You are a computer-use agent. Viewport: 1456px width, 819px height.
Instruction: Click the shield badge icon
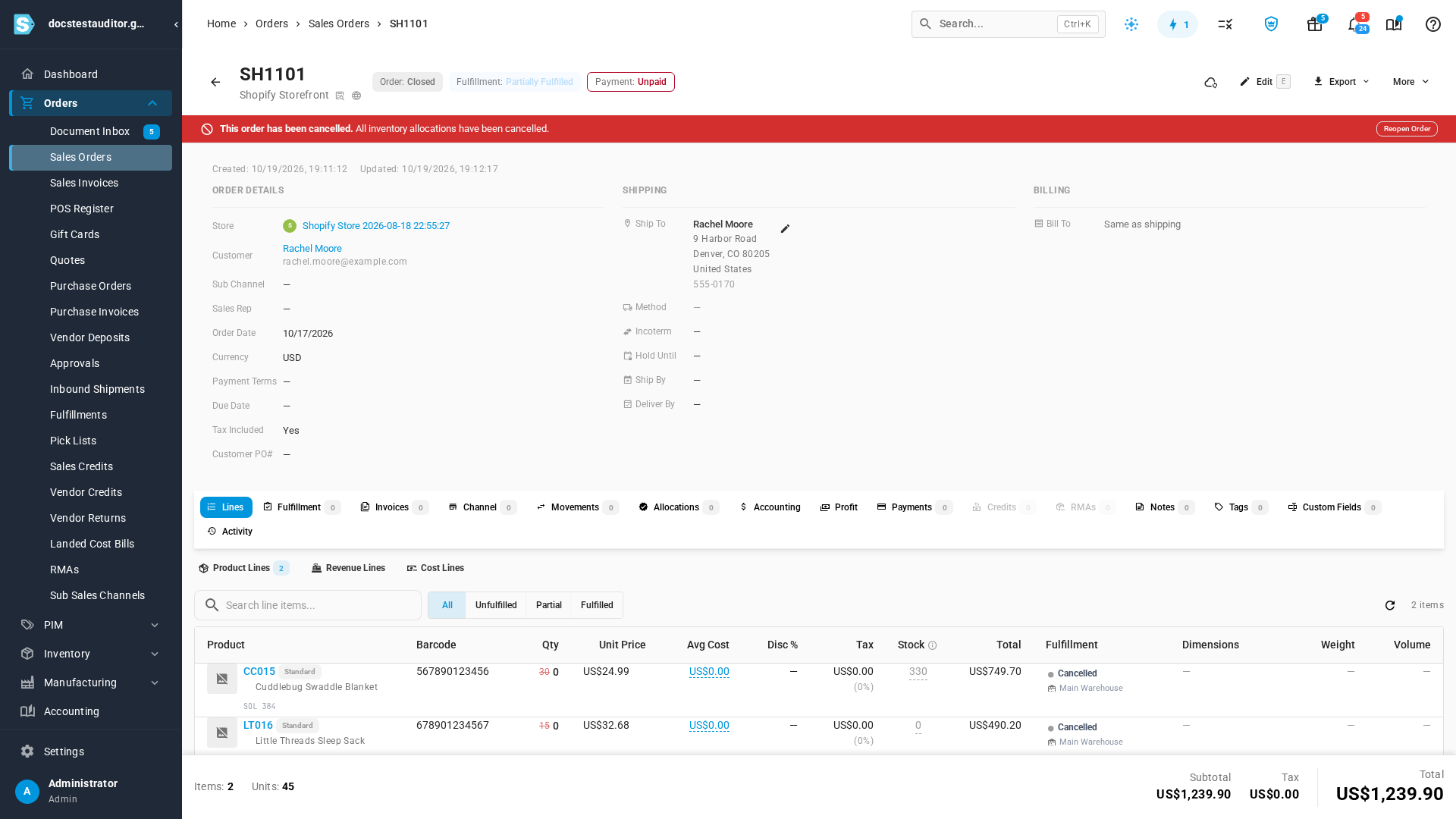pos(1271,24)
